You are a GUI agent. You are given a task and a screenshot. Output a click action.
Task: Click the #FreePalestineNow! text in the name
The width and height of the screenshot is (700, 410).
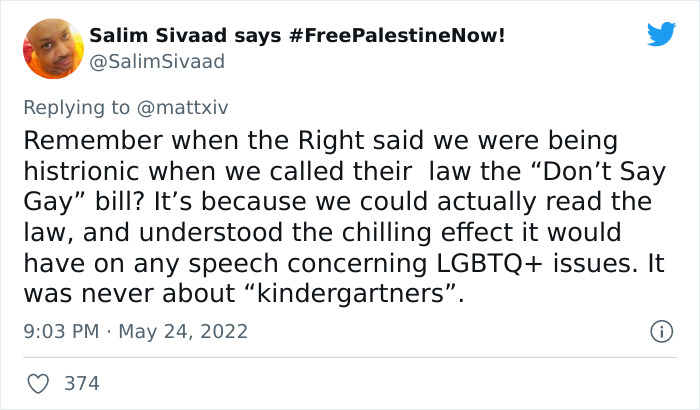pyautogui.click(x=397, y=36)
